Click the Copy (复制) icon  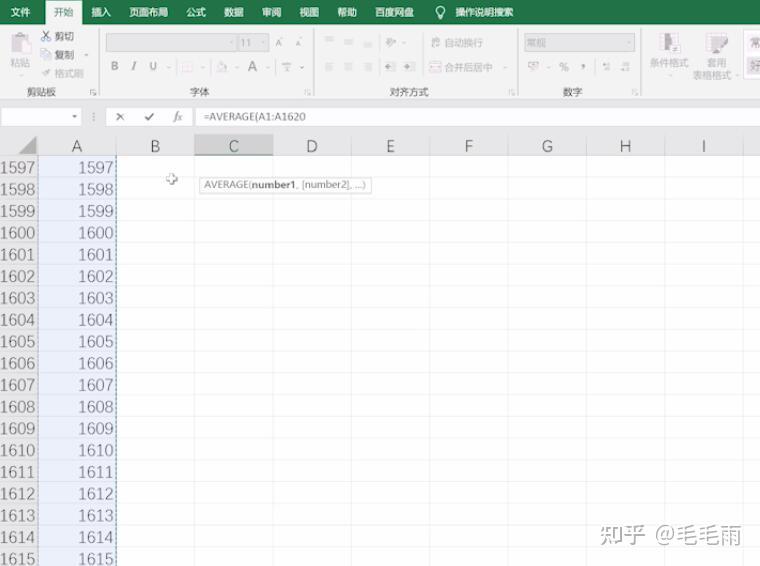click(46, 54)
